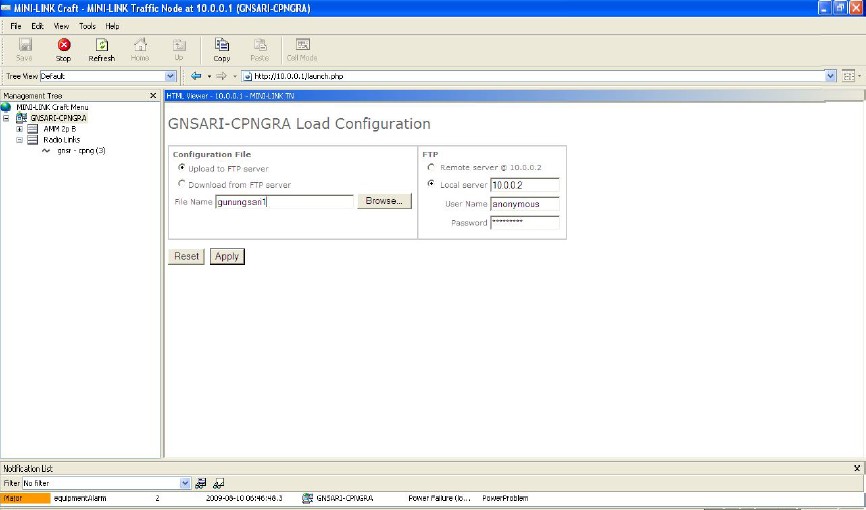Click the User Name field with anonymous
The width and height of the screenshot is (866, 510).
pyautogui.click(x=525, y=204)
